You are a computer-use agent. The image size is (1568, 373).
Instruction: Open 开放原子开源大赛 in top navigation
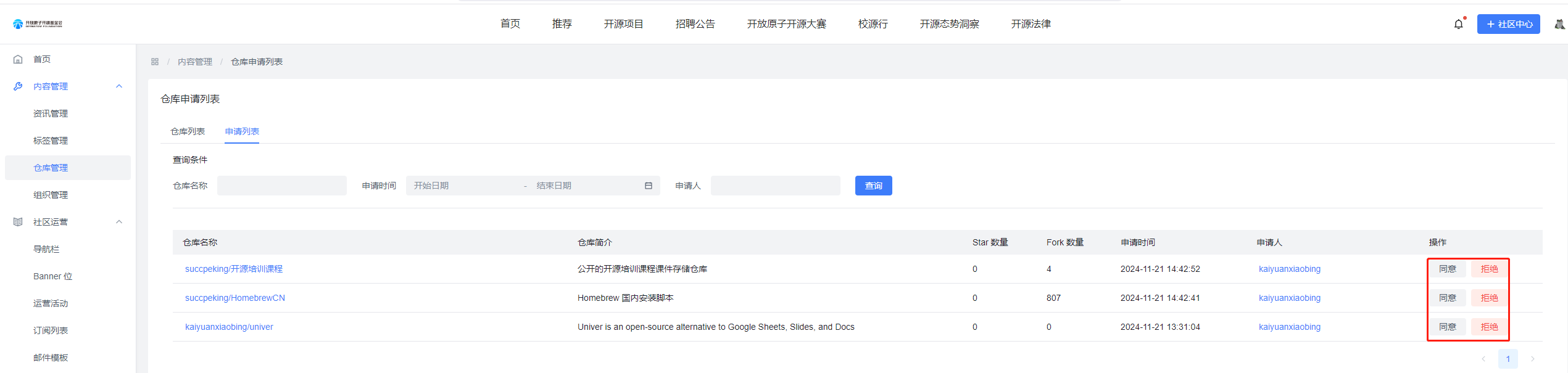pos(787,24)
